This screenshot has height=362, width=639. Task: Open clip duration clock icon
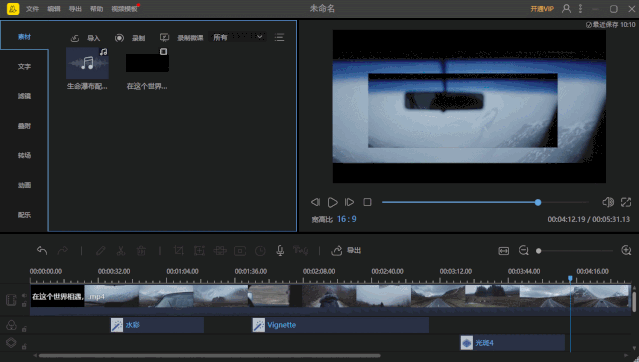(x=260, y=251)
